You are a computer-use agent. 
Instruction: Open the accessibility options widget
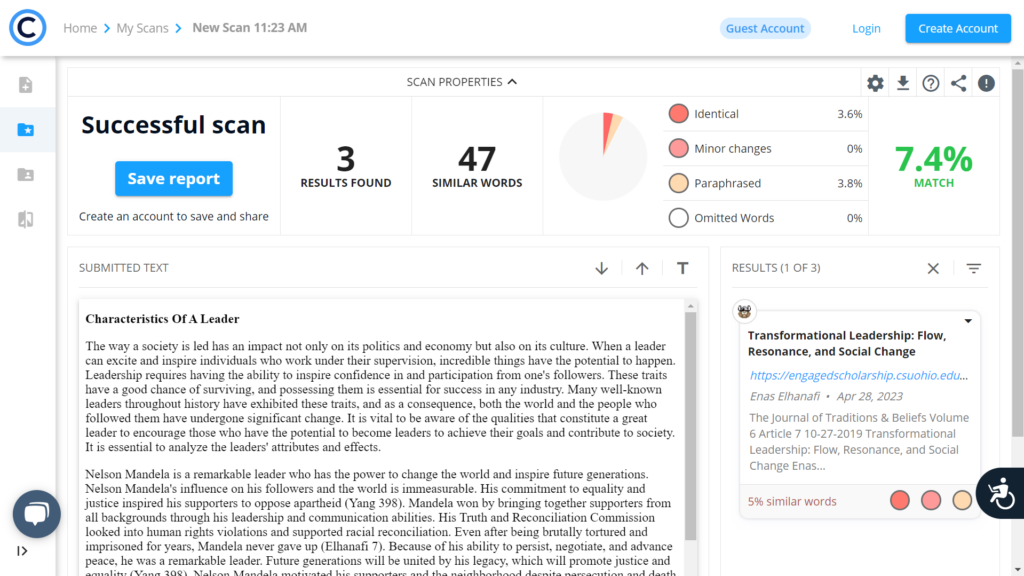pyautogui.click(x=999, y=493)
